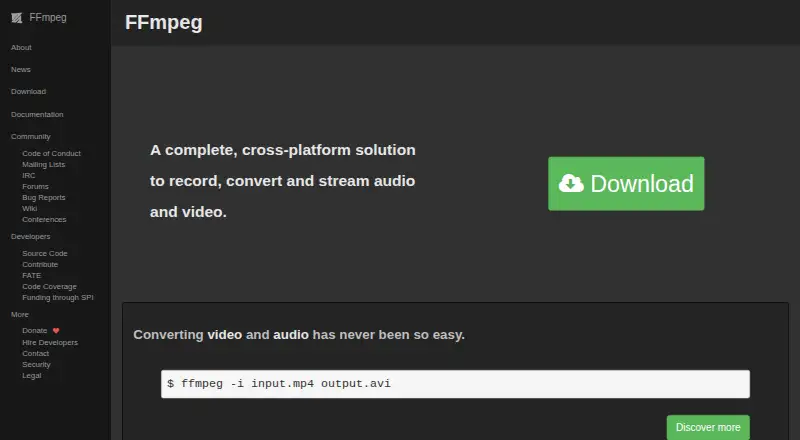This screenshot has height=440, width=800.
Task: Open the Legal page
Action: [x=32, y=375]
